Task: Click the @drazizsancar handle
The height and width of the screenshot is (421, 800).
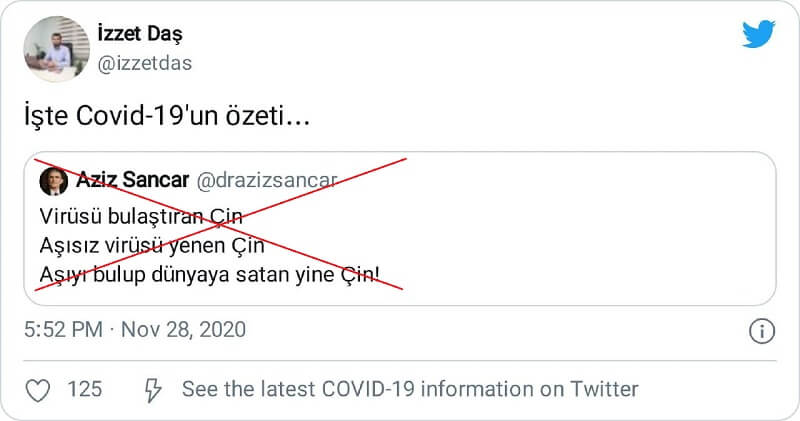Action: pos(268,181)
